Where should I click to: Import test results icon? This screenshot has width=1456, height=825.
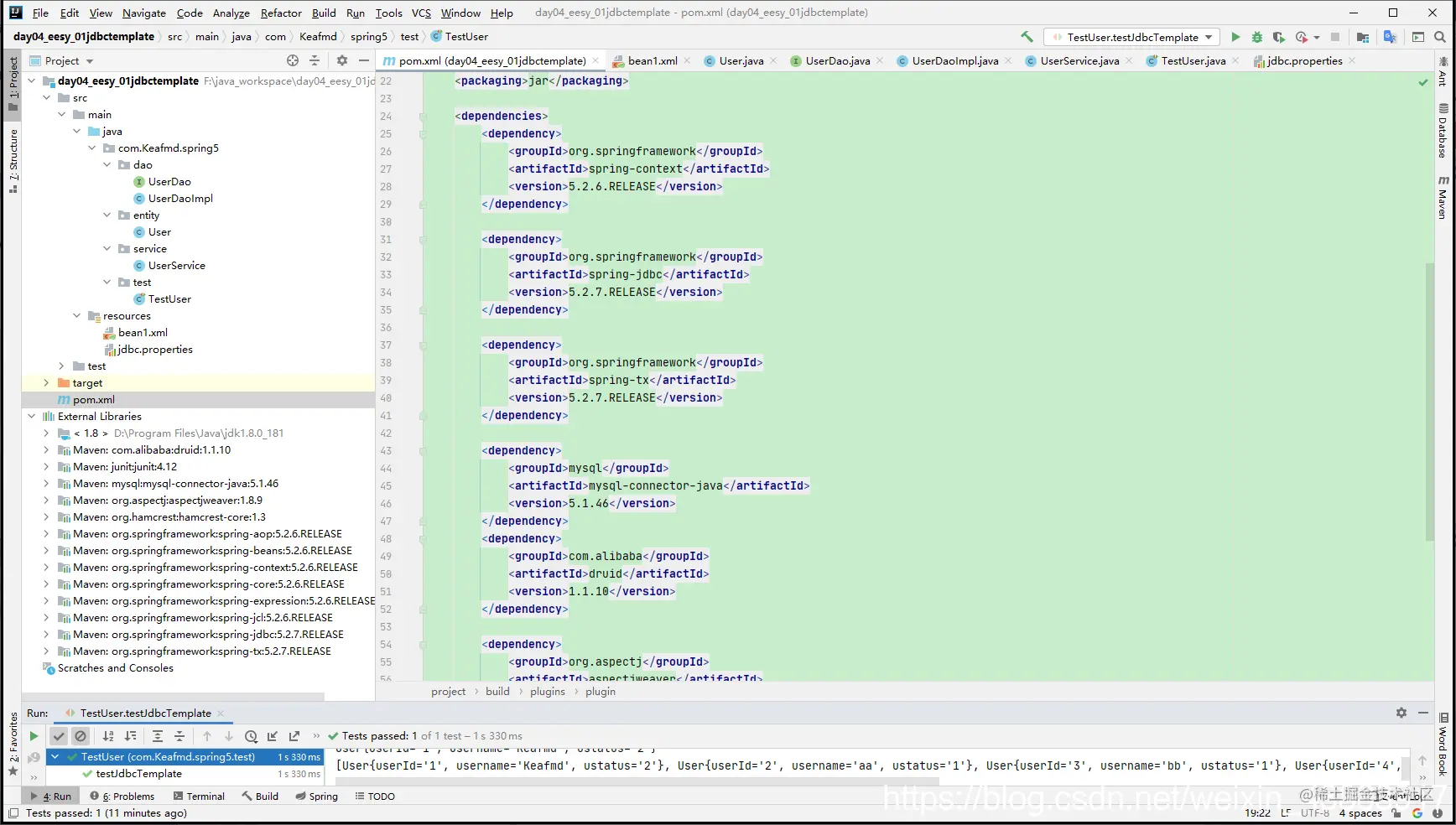(x=273, y=736)
